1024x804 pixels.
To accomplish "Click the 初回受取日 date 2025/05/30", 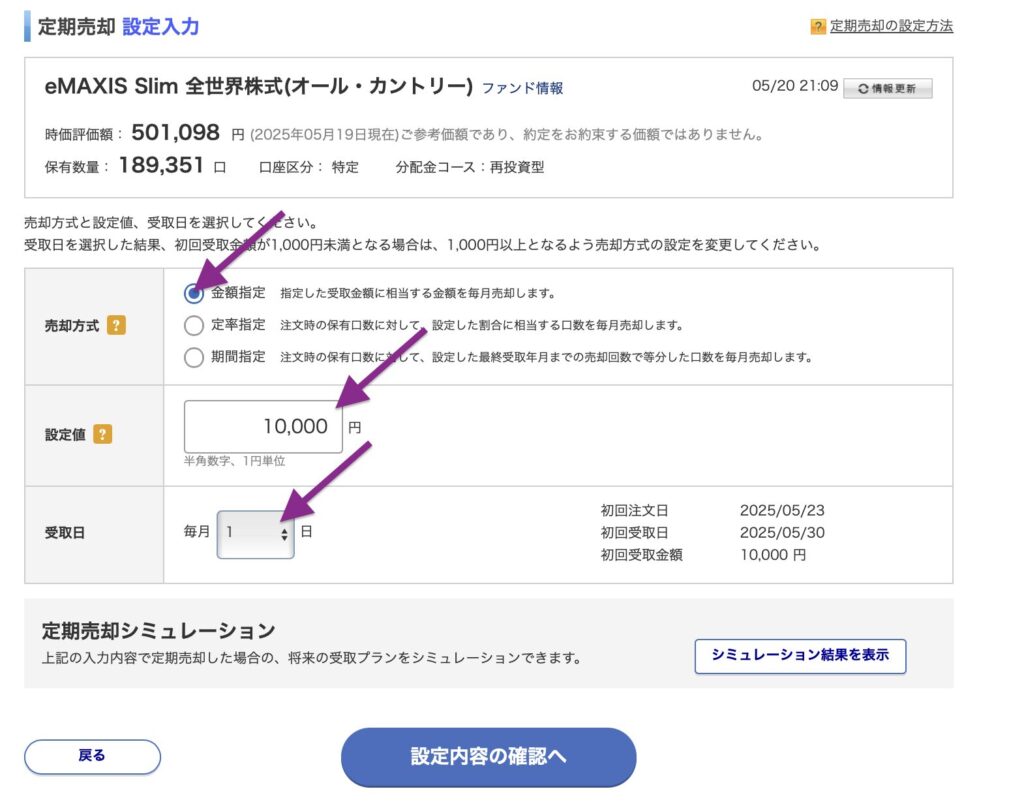I will point(782,532).
